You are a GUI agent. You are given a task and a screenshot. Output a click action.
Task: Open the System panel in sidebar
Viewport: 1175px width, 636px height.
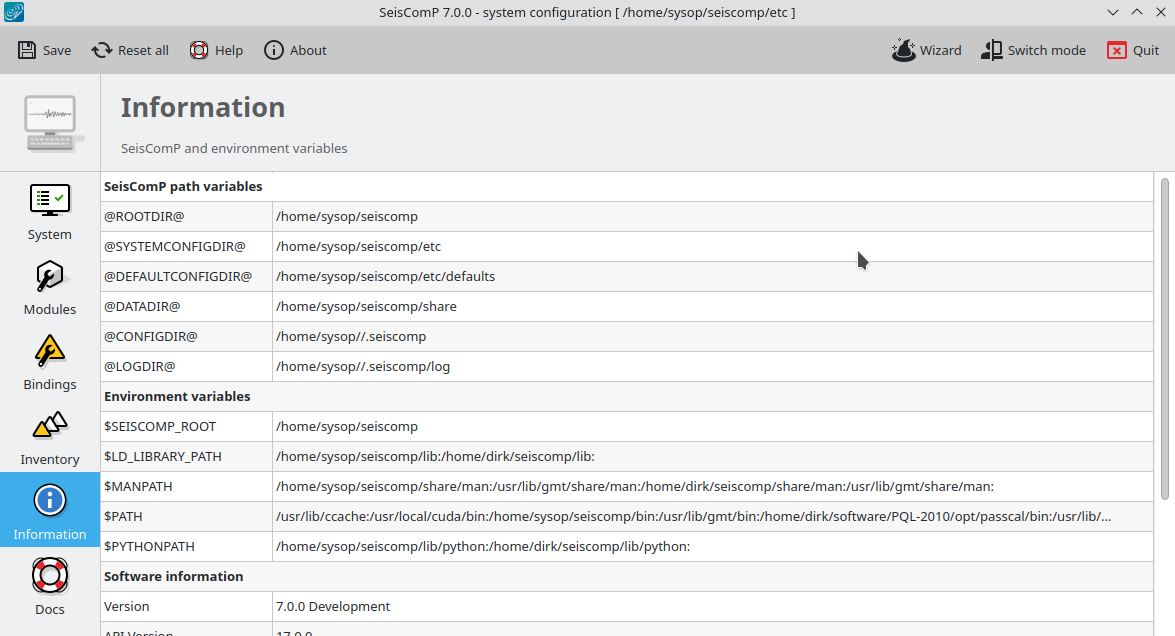point(50,211)
